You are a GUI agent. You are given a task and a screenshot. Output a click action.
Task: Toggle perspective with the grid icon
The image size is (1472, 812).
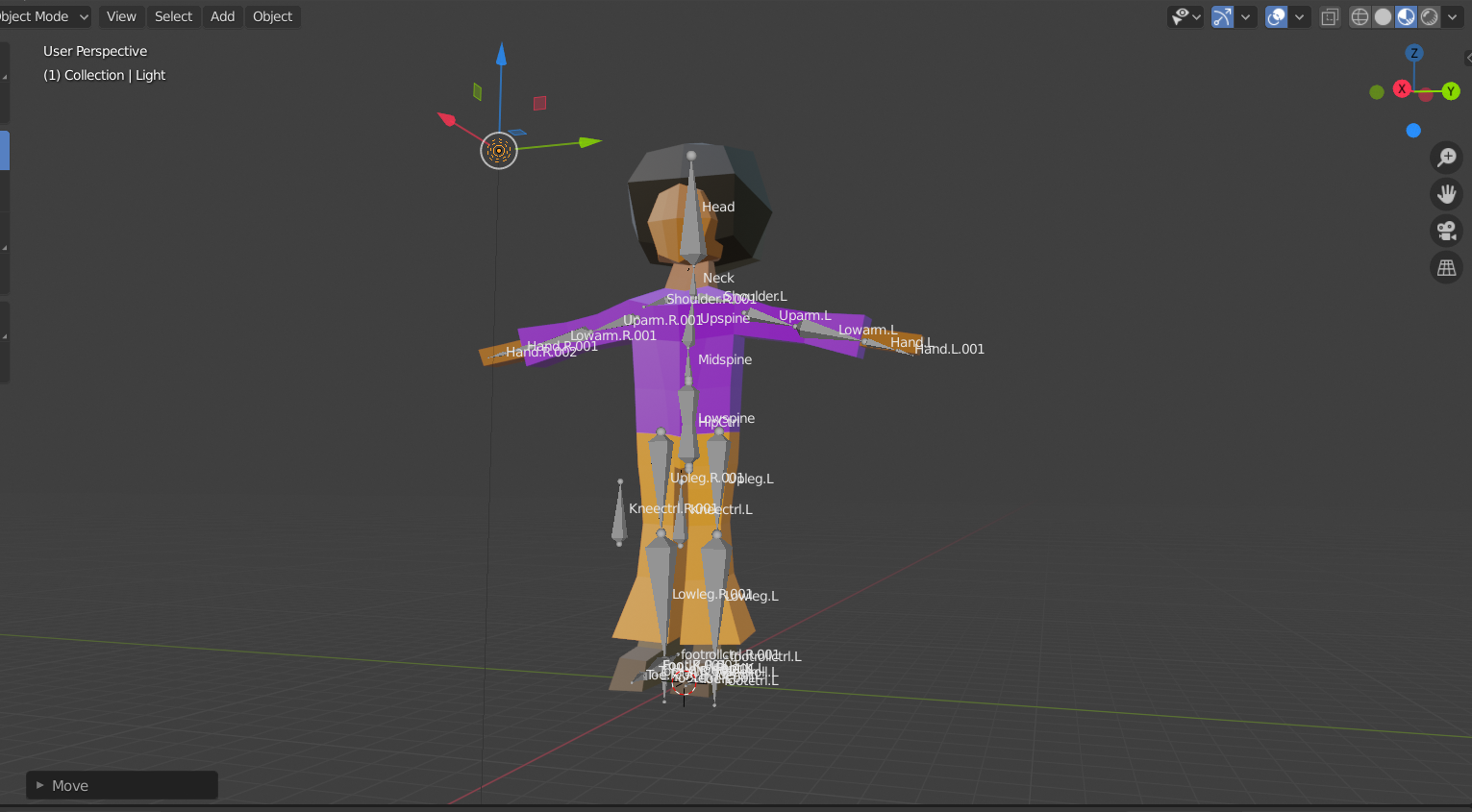pyautogui.click(x=1447, y=266)
